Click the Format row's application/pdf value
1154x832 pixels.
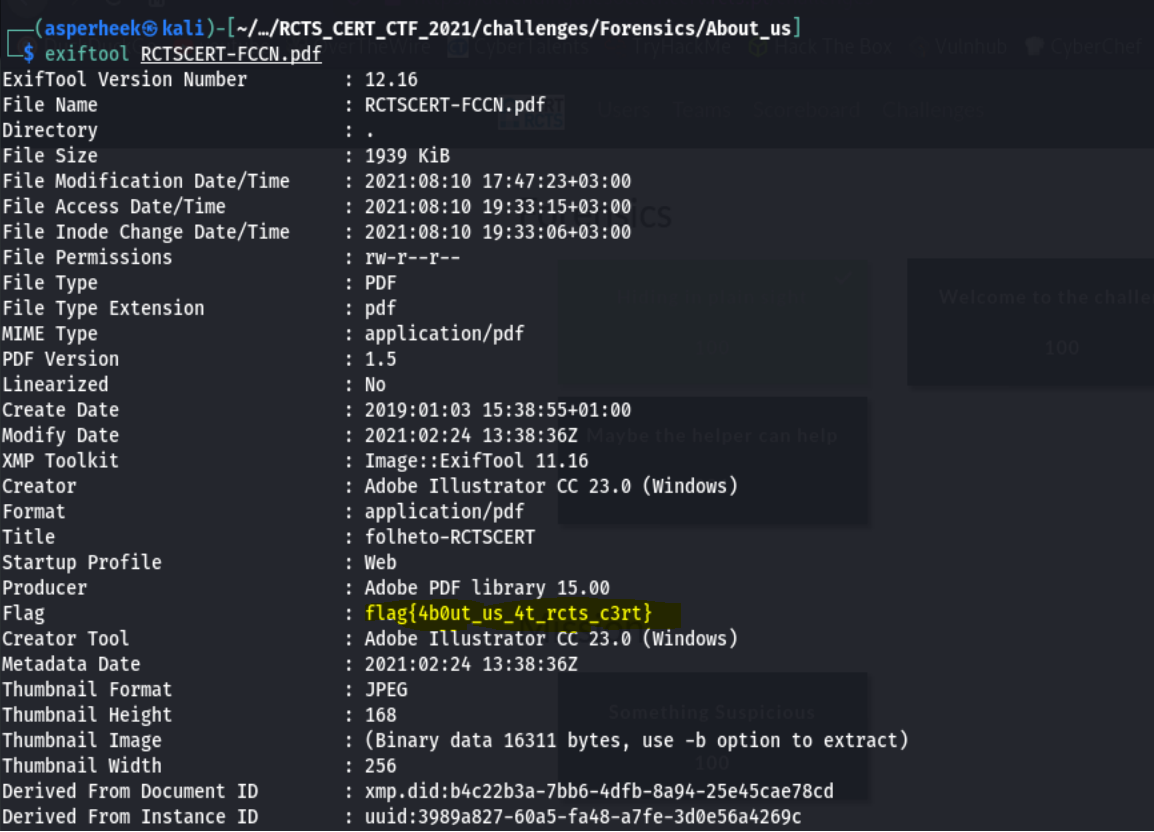(445, 512)
